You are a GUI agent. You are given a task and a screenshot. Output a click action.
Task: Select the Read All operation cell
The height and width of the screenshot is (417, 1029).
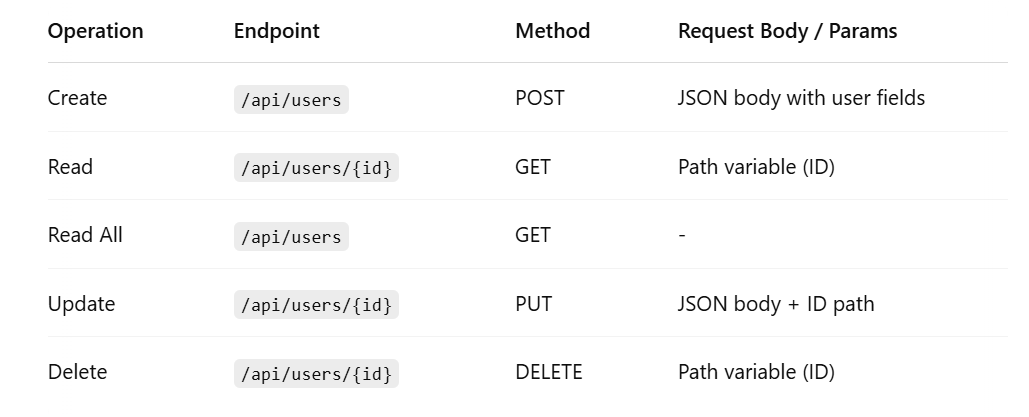[x=85, y=235]
